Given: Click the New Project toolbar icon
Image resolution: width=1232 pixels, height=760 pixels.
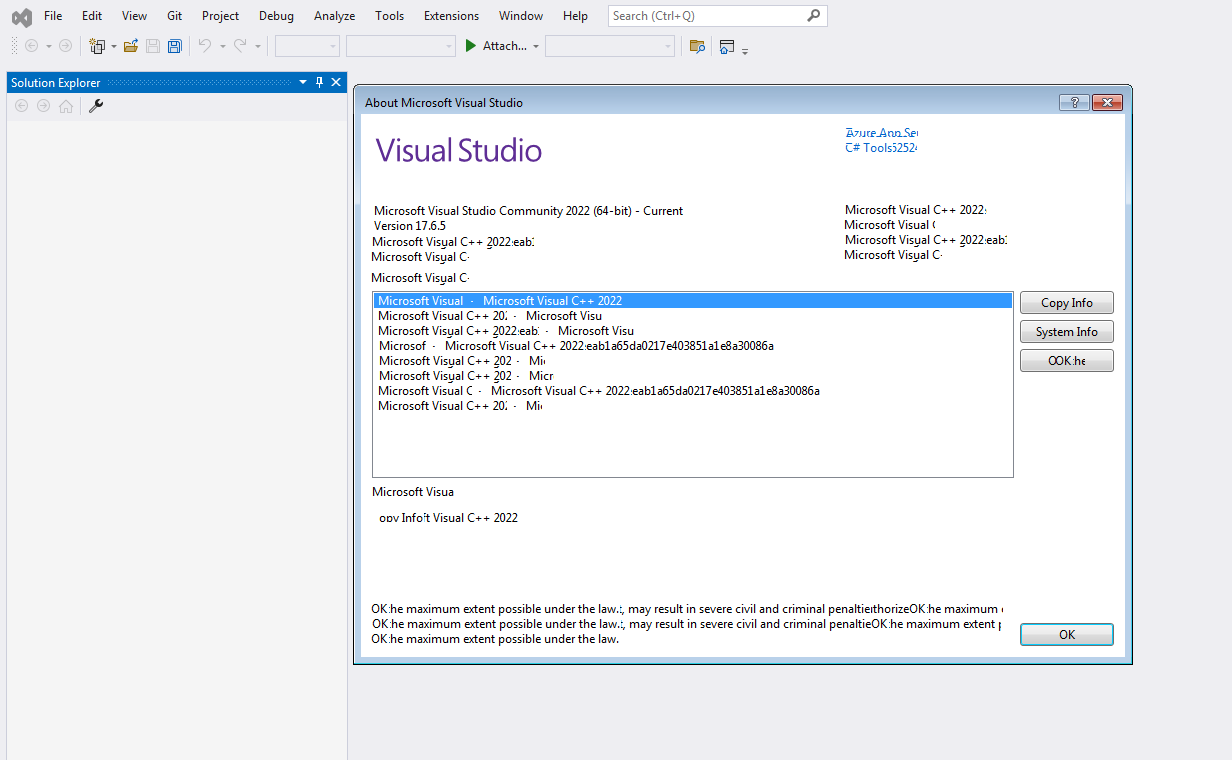Looking at the screenshot, I should (97, 46).
